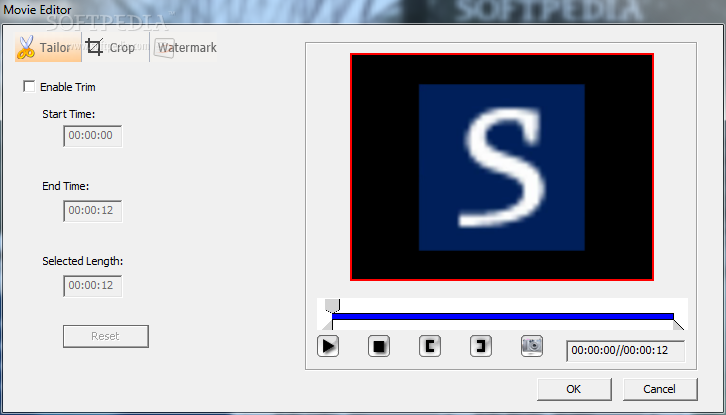Click the playback time display field
Image resolution: width=726 pixels, height=415 pixels.
pyautogui.click(x=626, y=351)
